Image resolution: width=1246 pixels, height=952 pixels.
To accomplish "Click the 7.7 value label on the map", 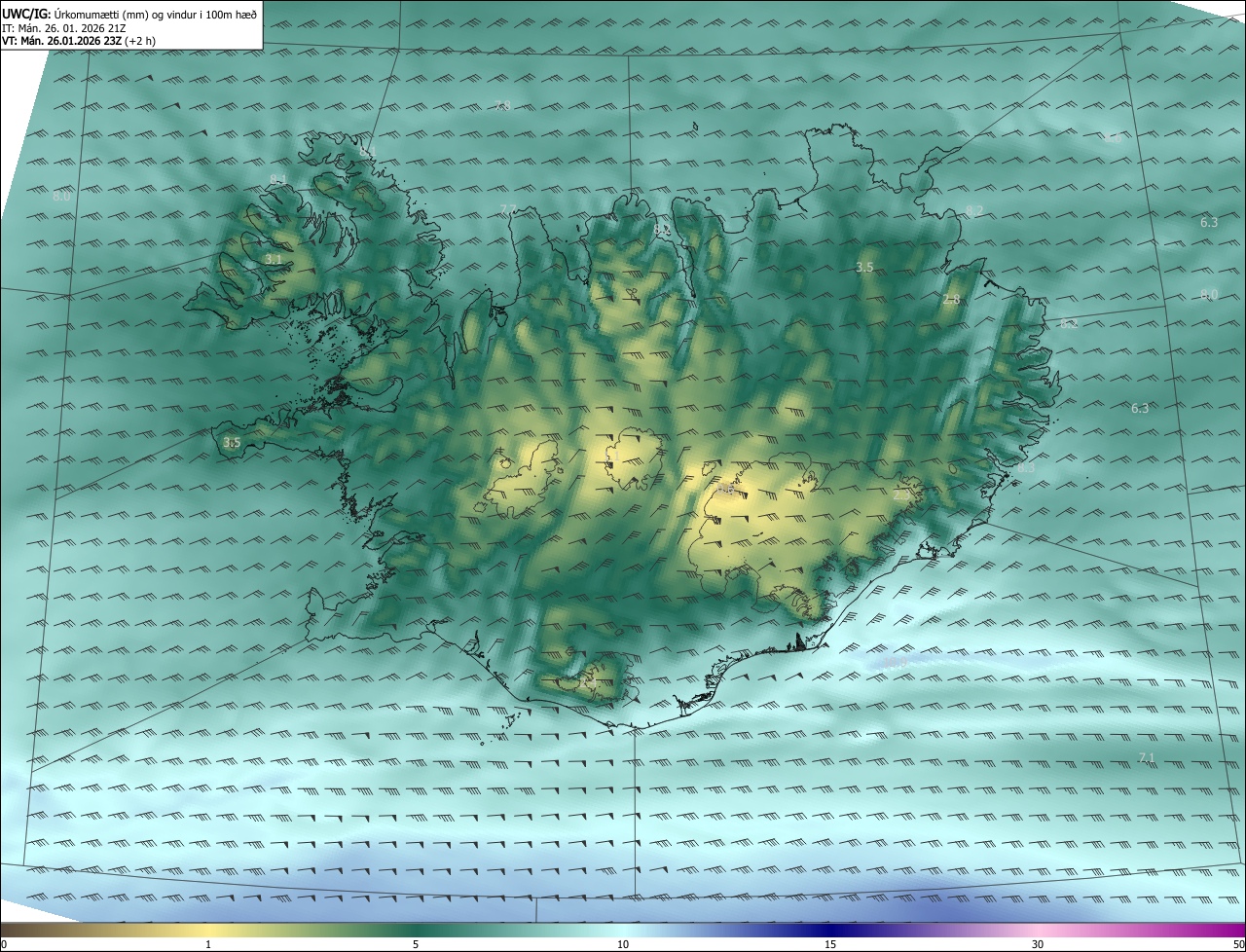I will 507,209.
